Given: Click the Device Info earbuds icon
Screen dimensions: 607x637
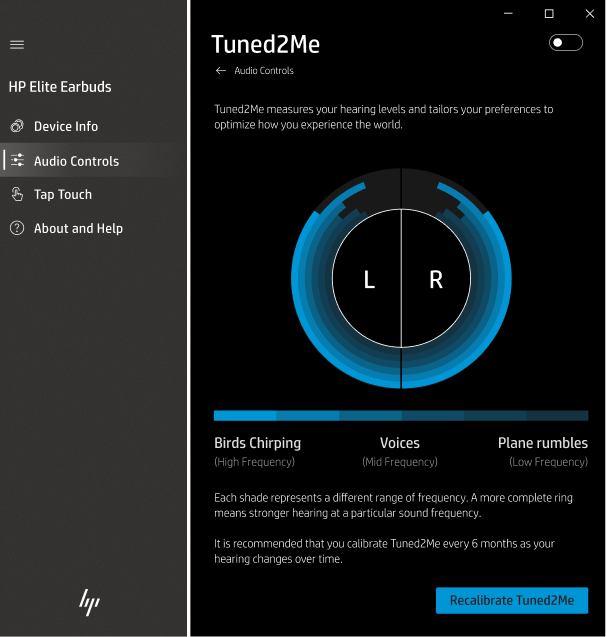Looking at the screenshot, I should (x=17, y=126).
